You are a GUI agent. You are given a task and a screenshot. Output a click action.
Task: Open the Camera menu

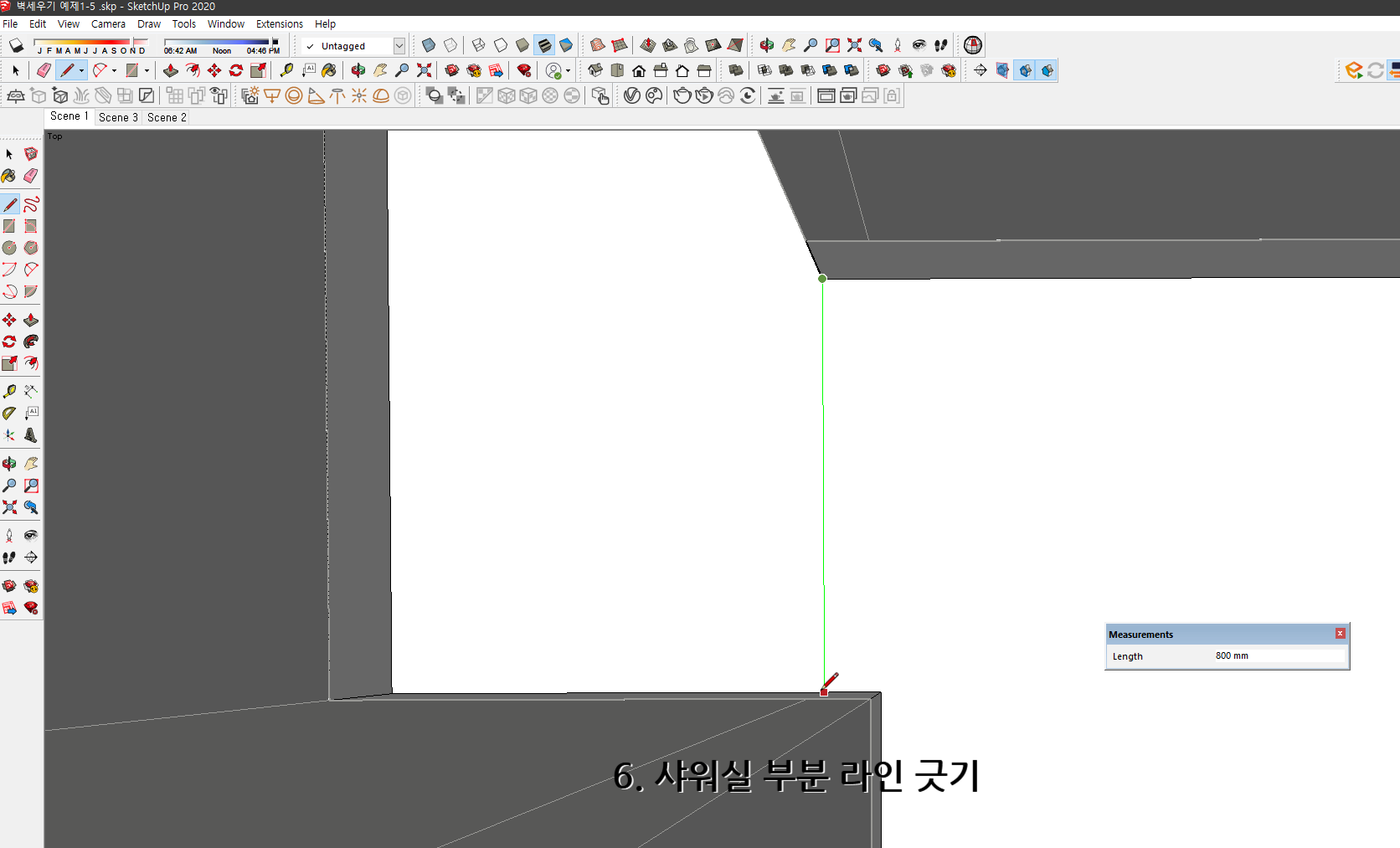pyautogui.click(x=108, y=23)
